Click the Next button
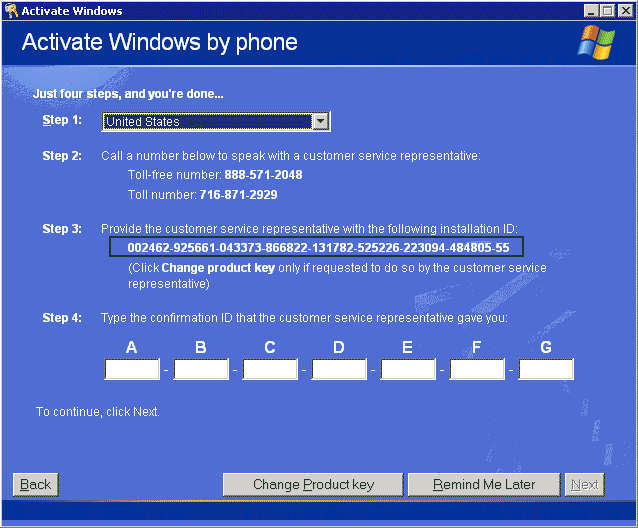Image resolution: width=638 pixels, height=528 pixels. click(585, 484)
